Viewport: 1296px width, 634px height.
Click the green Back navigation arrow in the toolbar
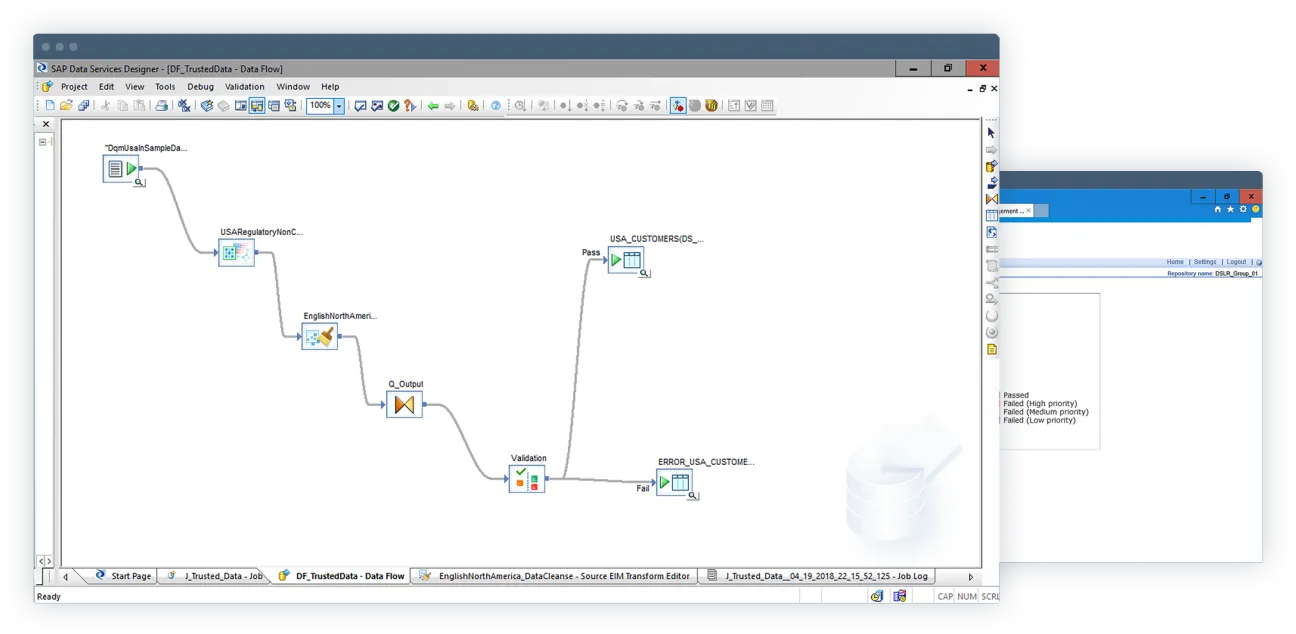point(432,105)
